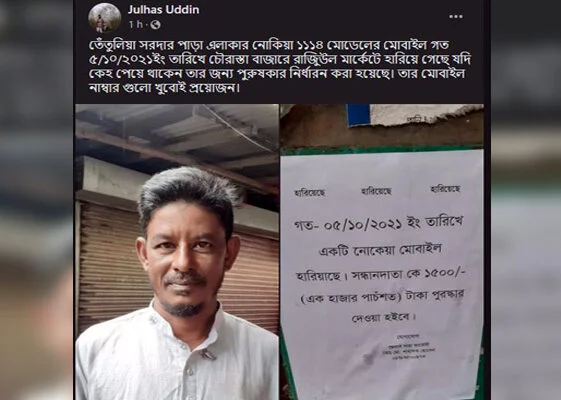The height and width of the screenshot is (400, 561).
Task: Click the middle 'হারিয়েছে' heading on the notice
Action: tap(376, 191)
